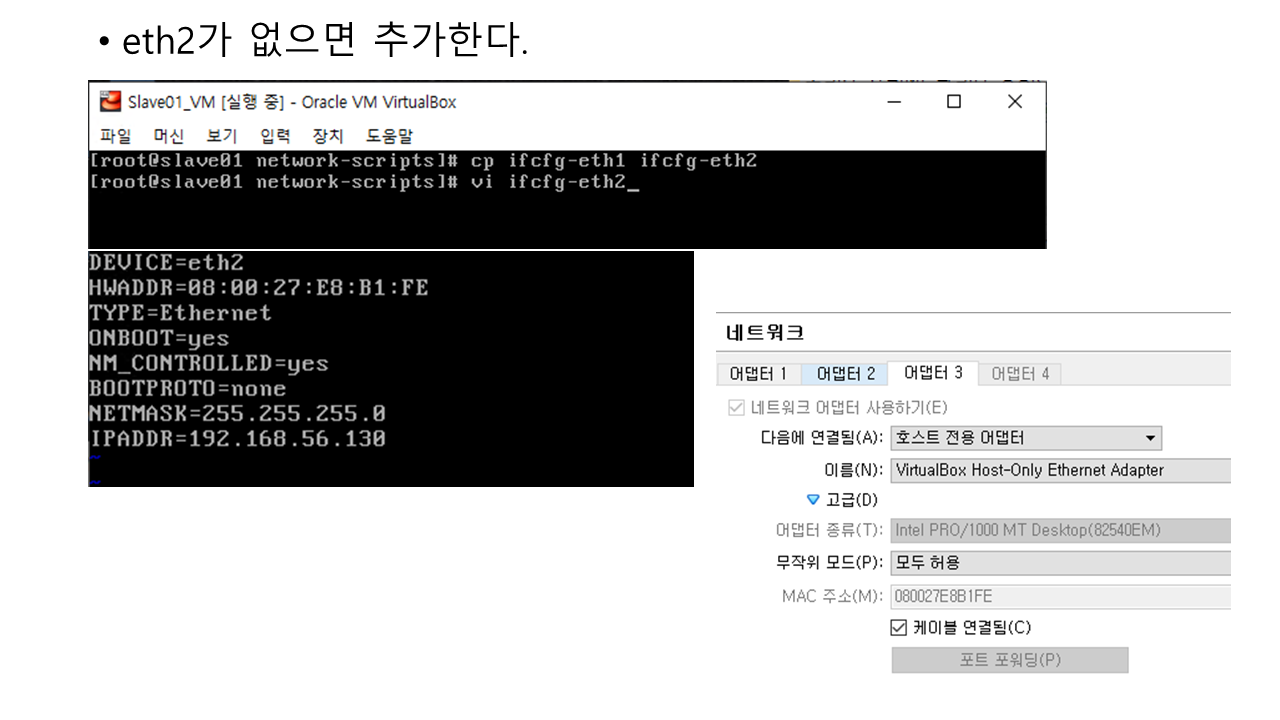
Task: Select the 어댑터 3 tab
Action: 932,373
